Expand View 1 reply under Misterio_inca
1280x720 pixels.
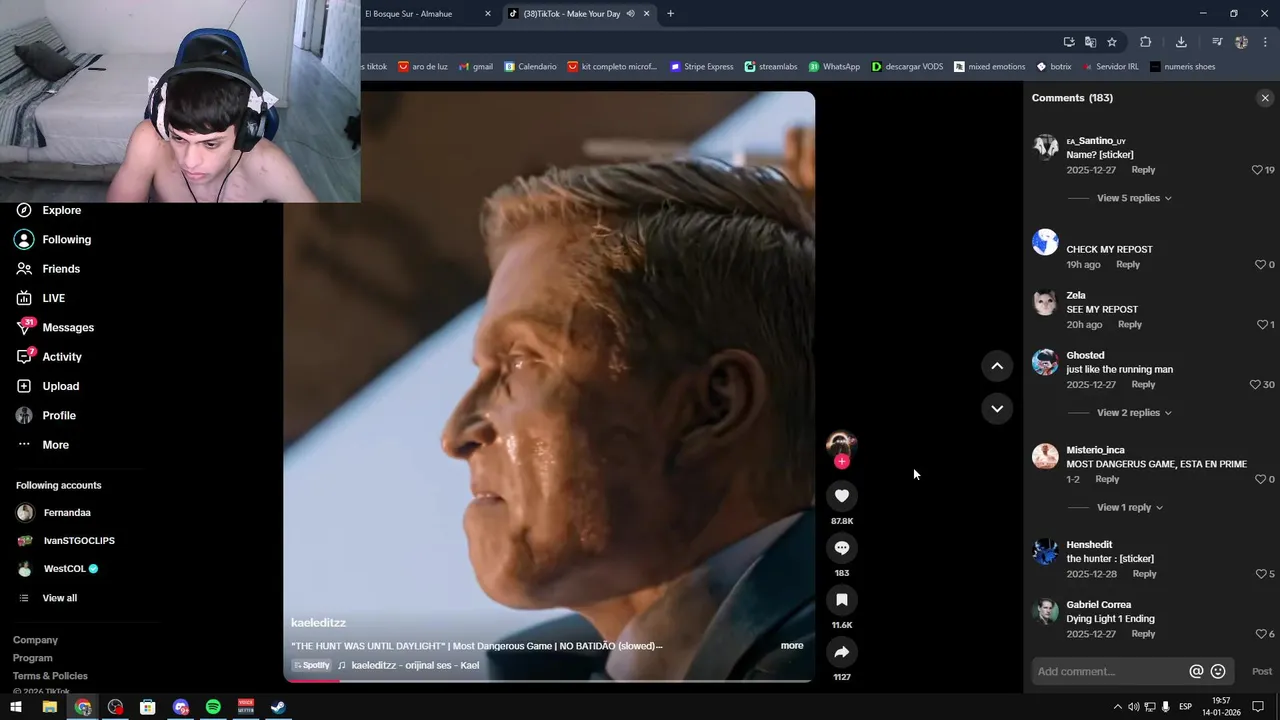(x=1130, y=508)
